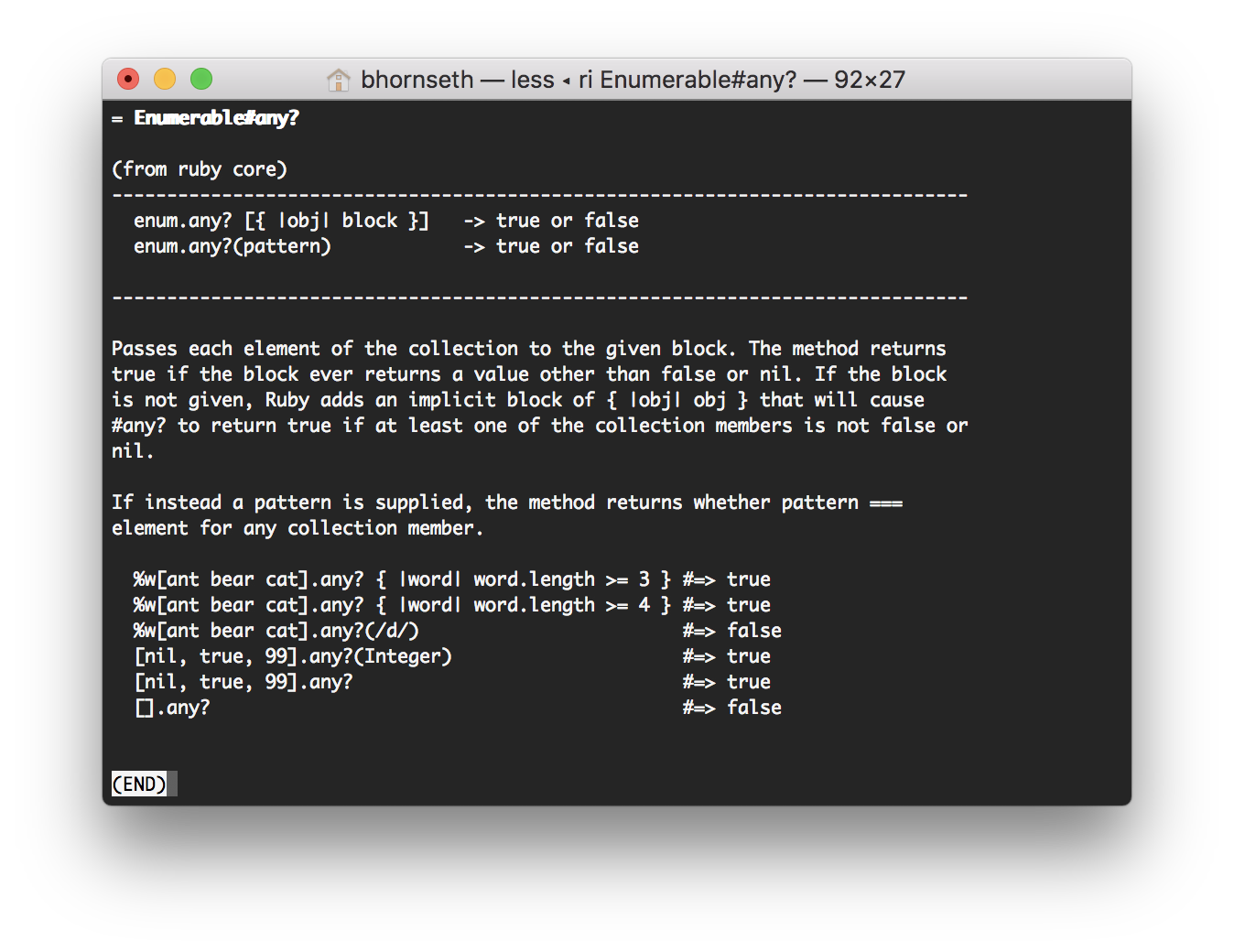Close the terminal window with red button
The image size is (1234, 952).
click(128, 80)
